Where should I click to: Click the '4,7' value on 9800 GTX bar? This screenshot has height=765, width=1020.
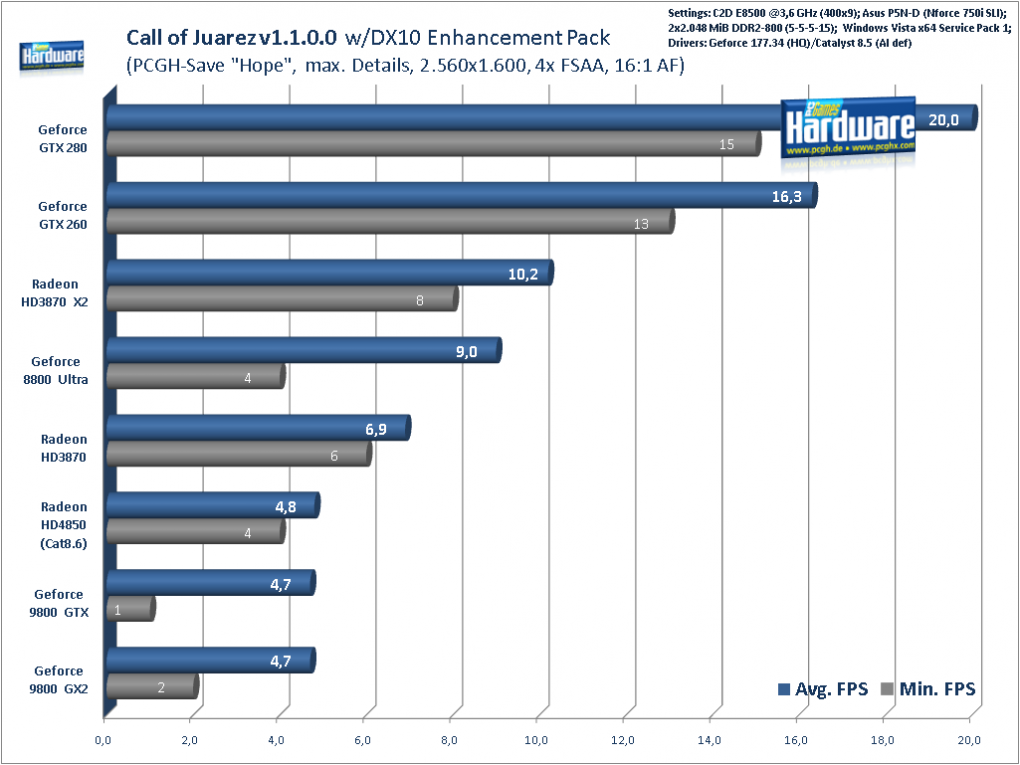[280, 585]
